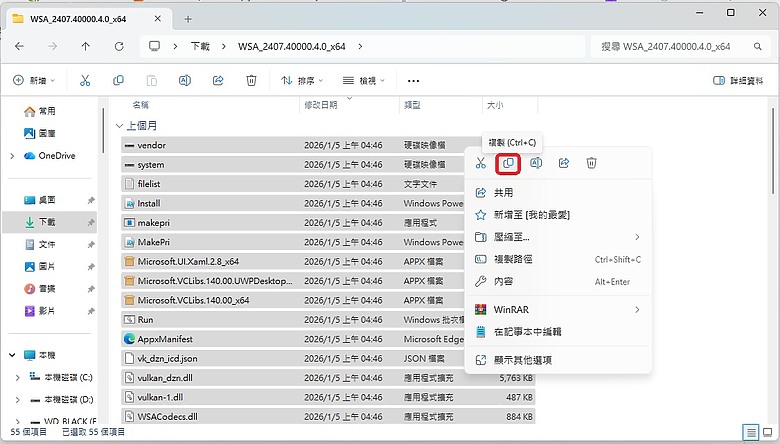
Task: Click the Share icon in the toolbar
Action: point(218,81)
